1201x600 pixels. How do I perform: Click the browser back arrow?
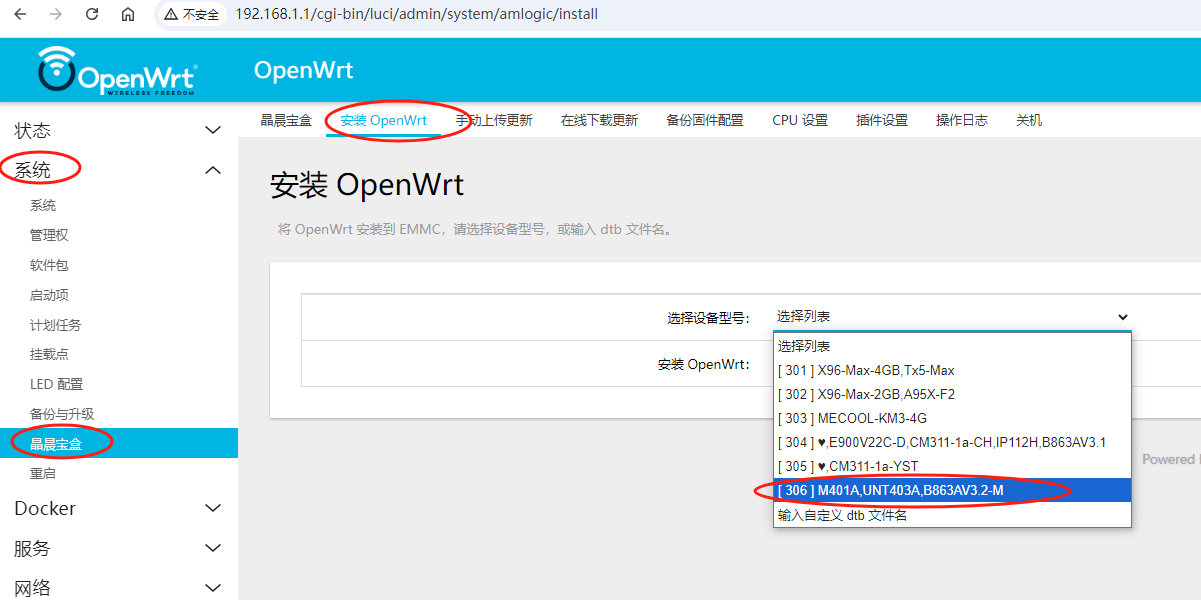(20, 15)
